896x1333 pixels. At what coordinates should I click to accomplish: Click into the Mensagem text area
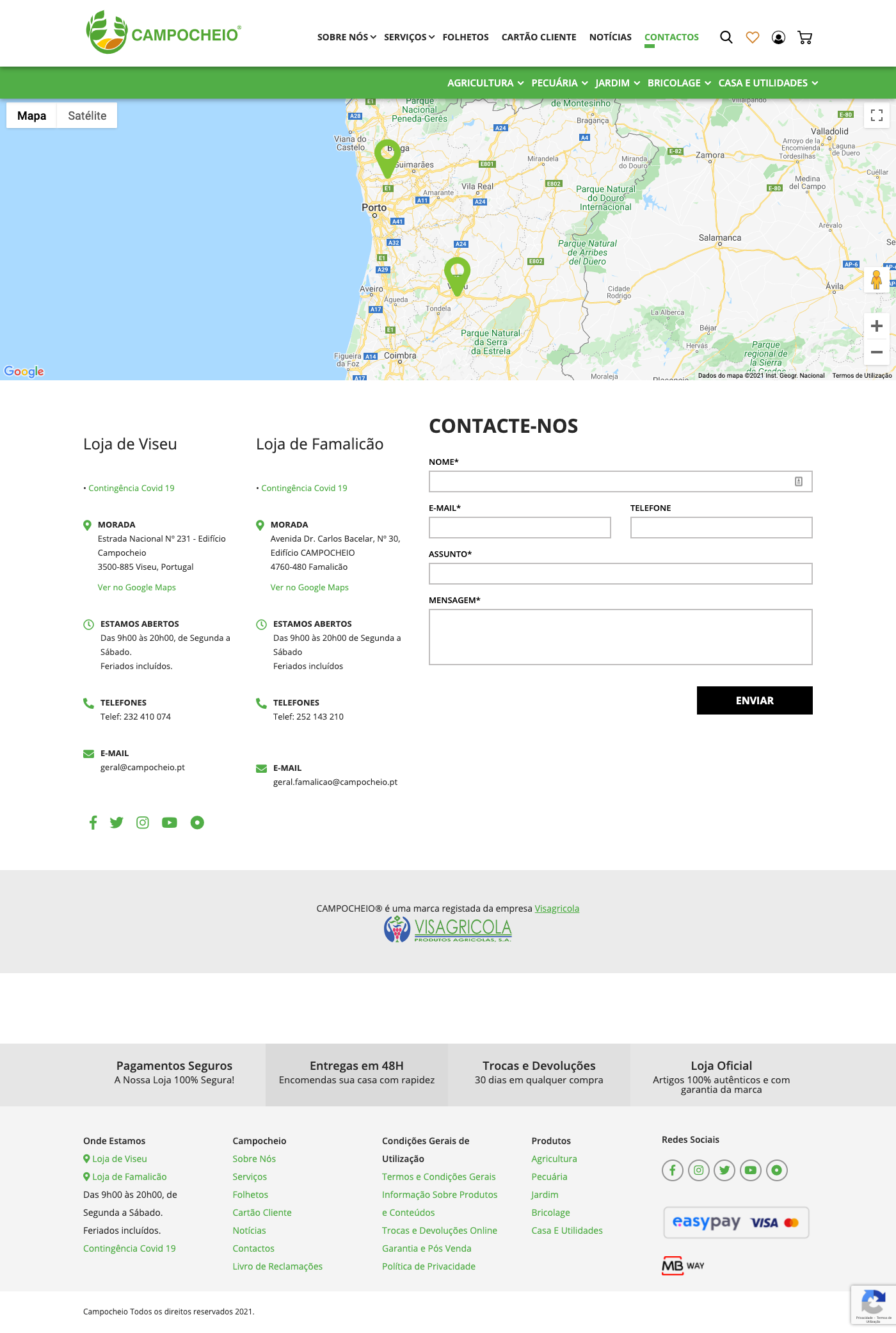coord(620,636)
